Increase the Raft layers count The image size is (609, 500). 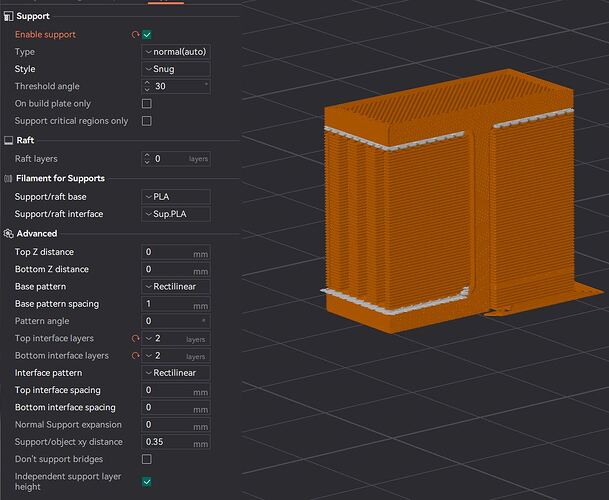(147, 155)
